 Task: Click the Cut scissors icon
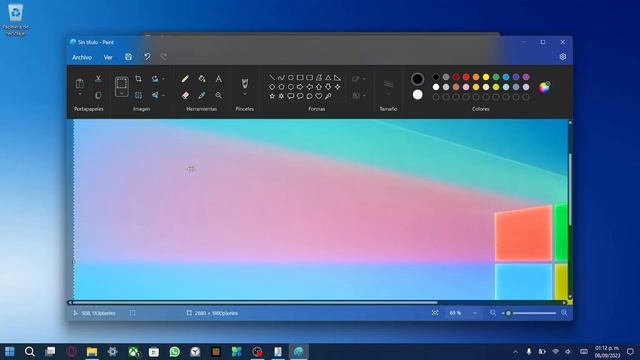pos(98,79)
